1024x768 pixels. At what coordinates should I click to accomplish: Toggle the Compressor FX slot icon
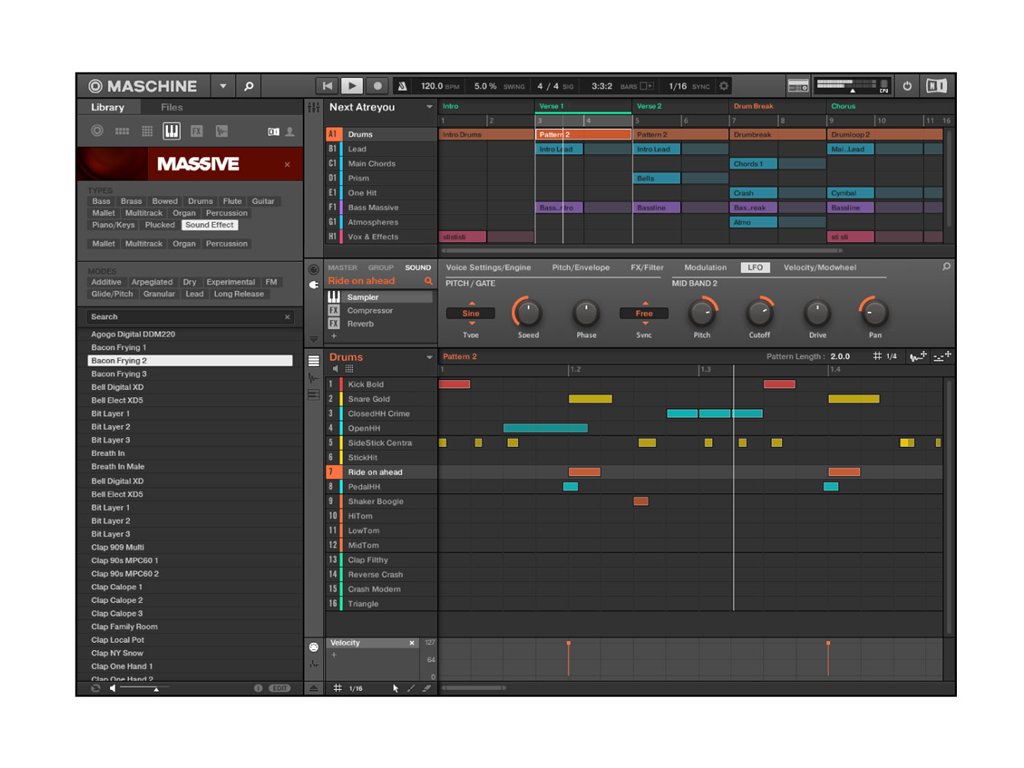pos(334,311)
